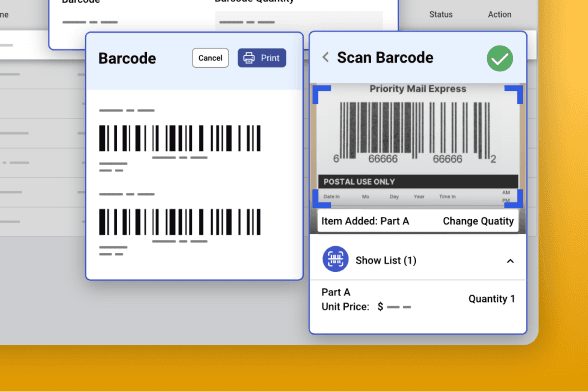Viewport: 588px width, 392px height.
Task: Click the Quantity 1 label
Action: (492, 299)
